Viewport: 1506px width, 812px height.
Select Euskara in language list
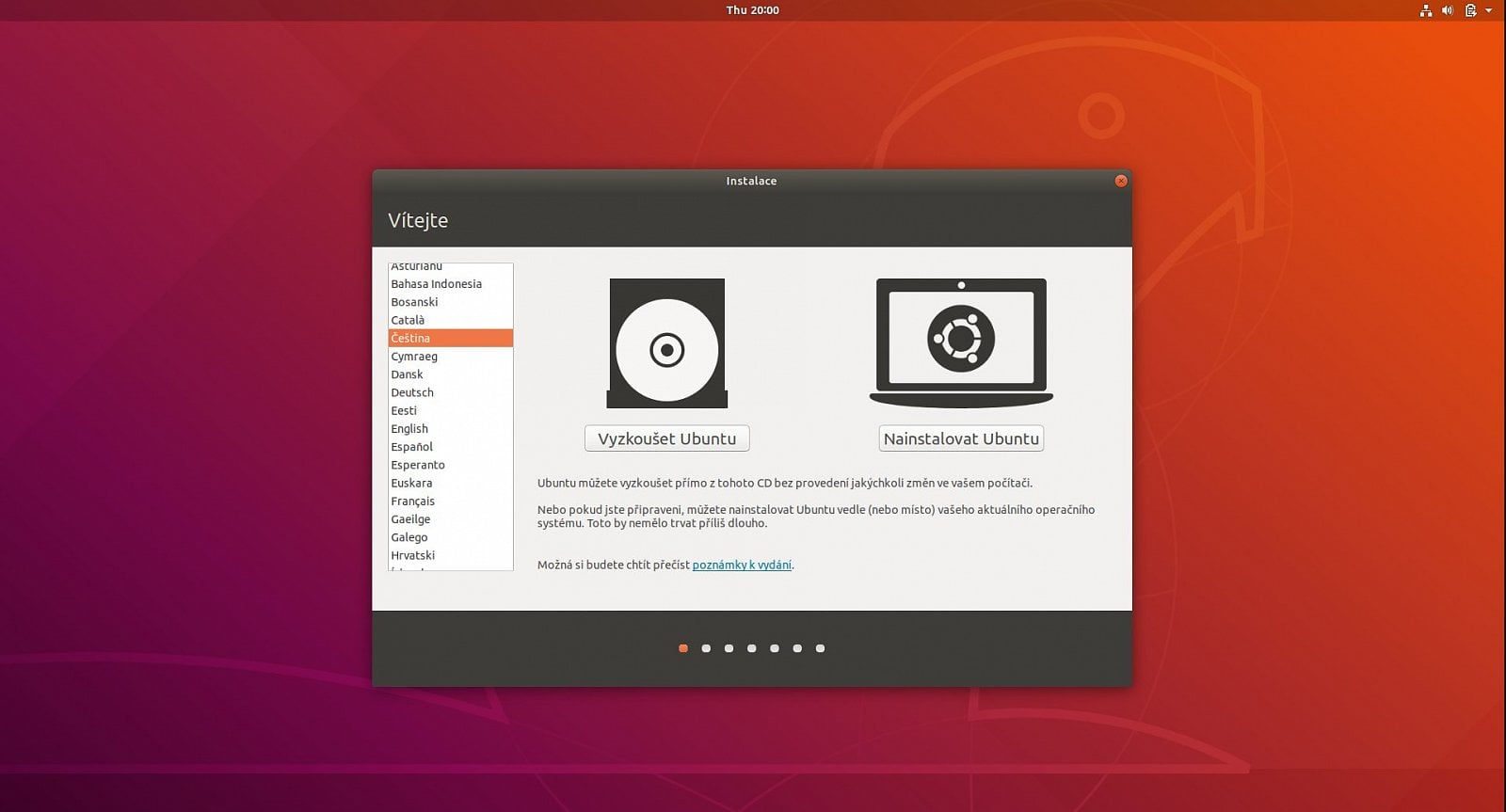[x=451, y=483]
